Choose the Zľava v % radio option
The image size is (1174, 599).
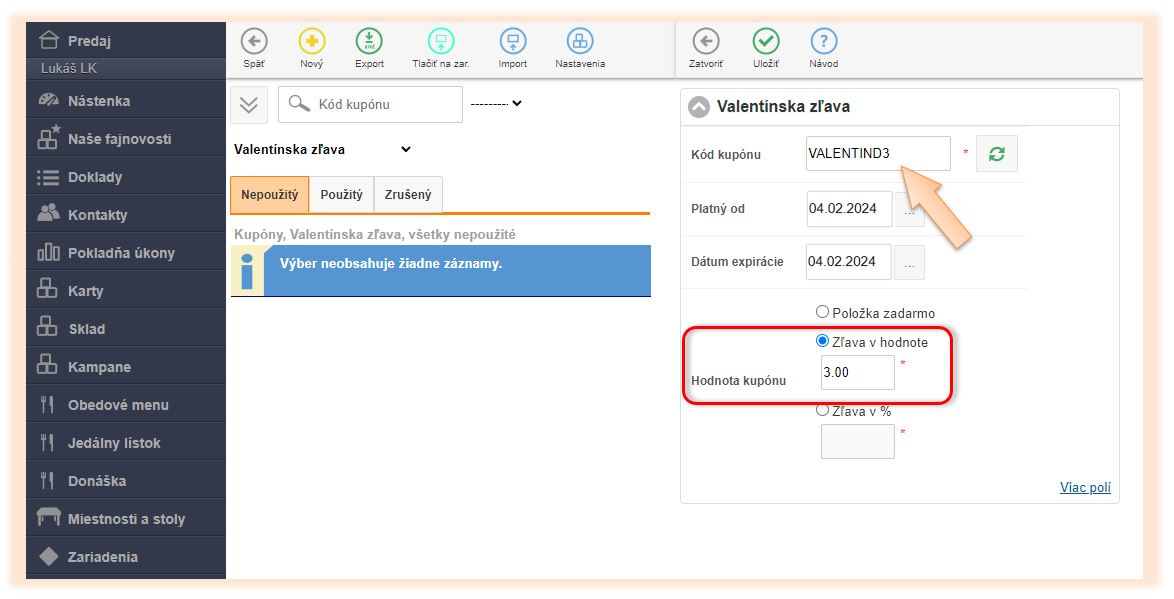click(823, 410)
